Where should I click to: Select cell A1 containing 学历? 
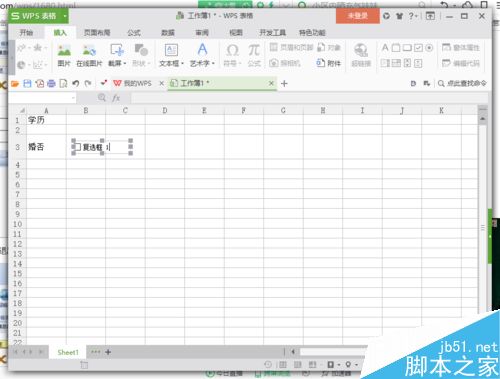point(46,120)
